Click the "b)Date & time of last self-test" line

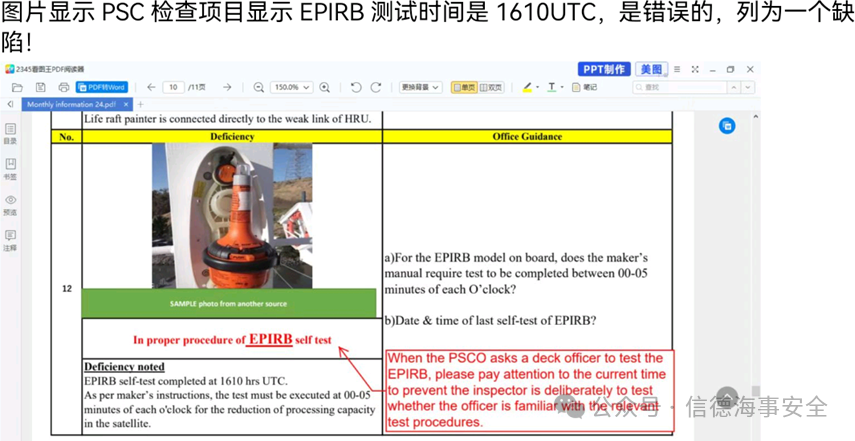point(490,321)
